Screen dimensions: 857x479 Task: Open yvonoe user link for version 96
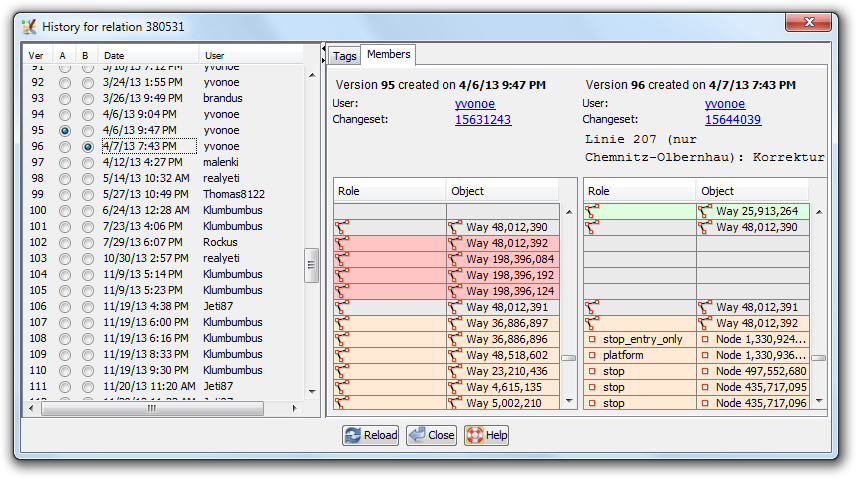click(x=725, y=103)
